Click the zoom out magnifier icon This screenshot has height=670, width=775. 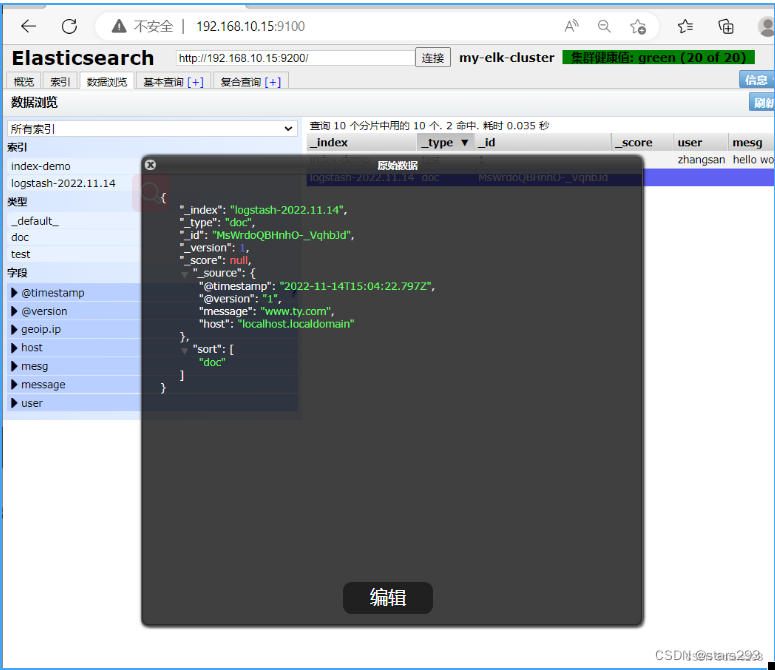click(x=604, y=26)
